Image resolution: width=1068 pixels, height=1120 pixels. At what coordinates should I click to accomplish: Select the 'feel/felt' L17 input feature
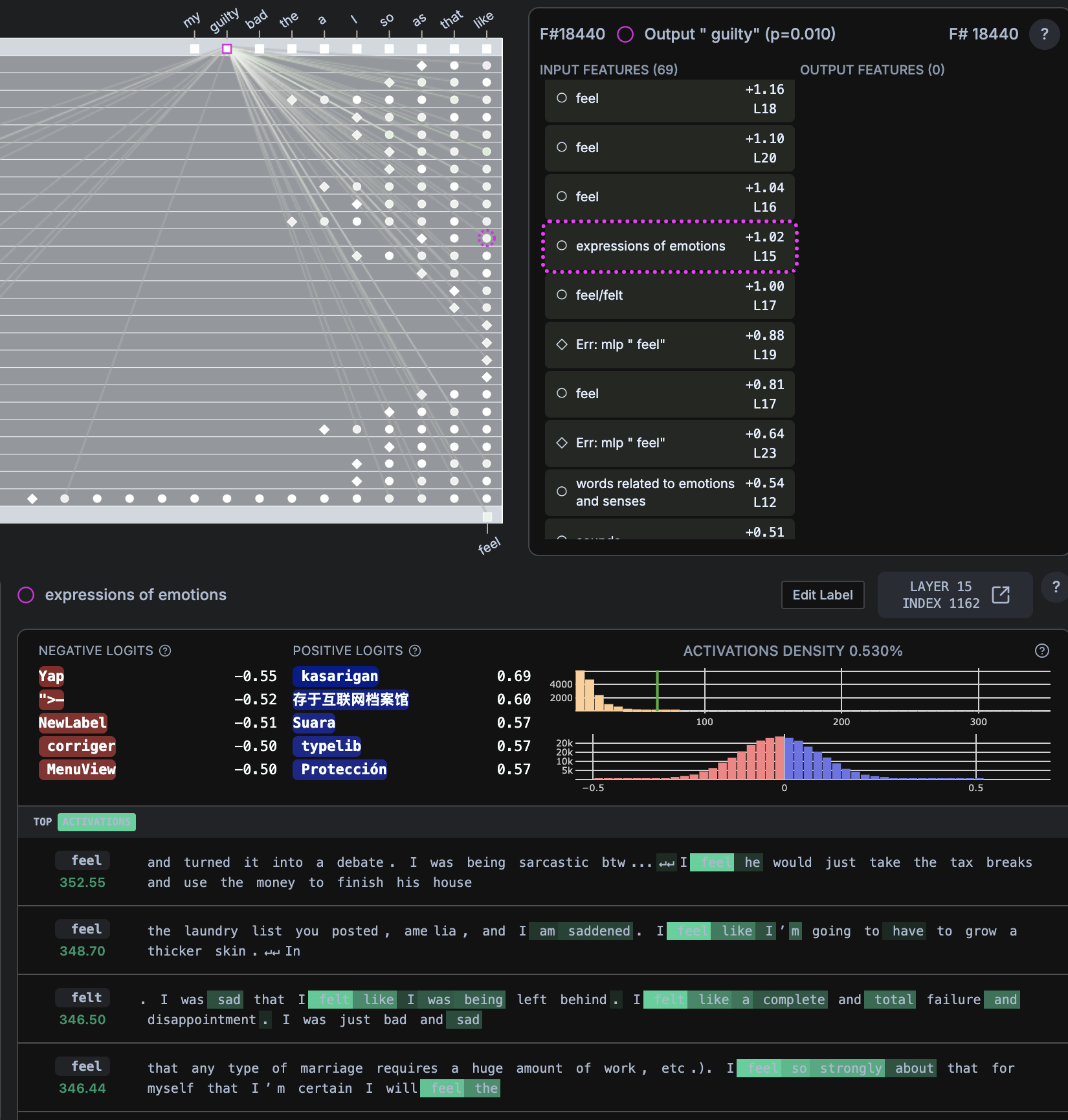click(x=669, y=296)
